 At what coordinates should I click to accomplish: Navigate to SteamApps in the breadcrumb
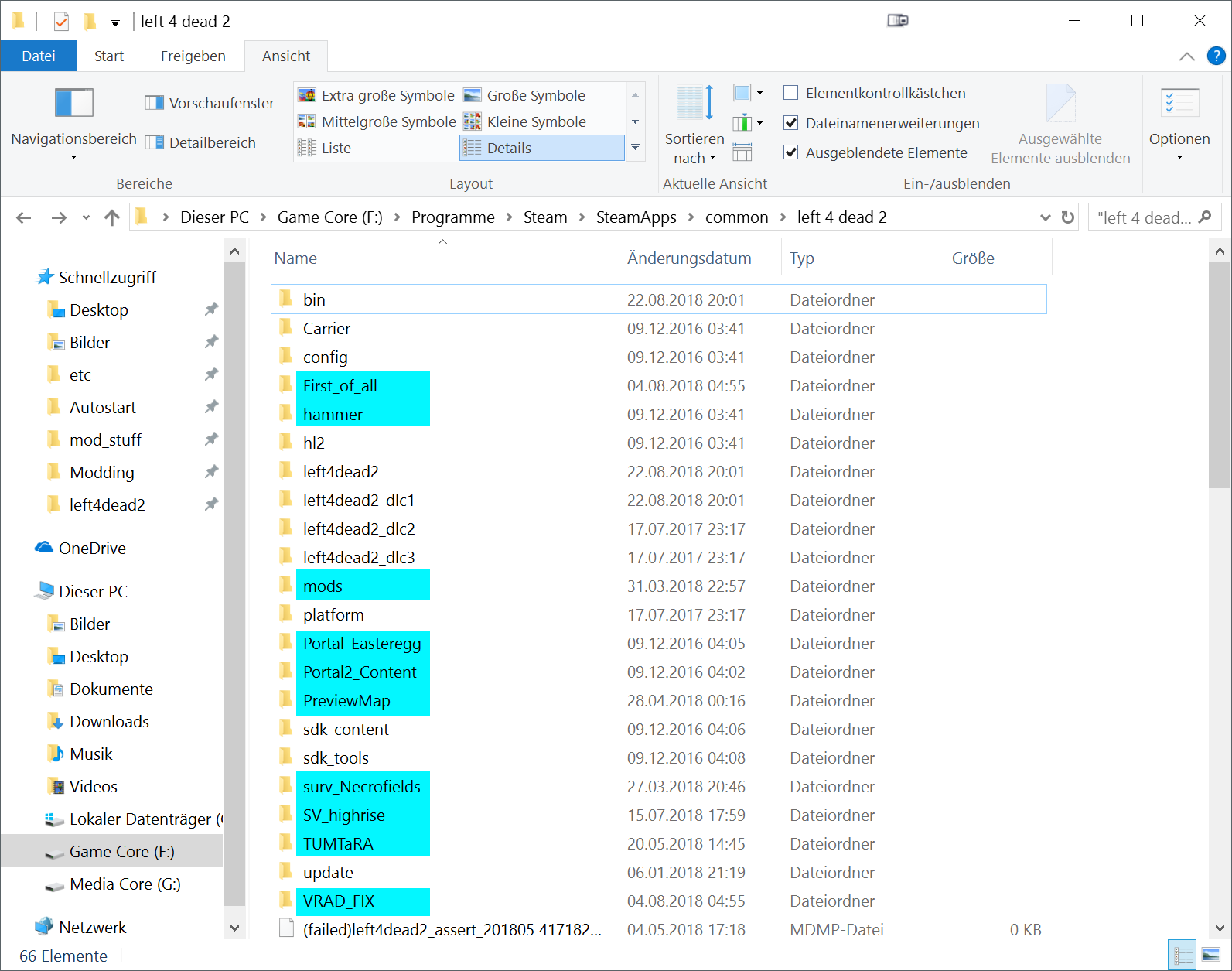coord(636,217)
